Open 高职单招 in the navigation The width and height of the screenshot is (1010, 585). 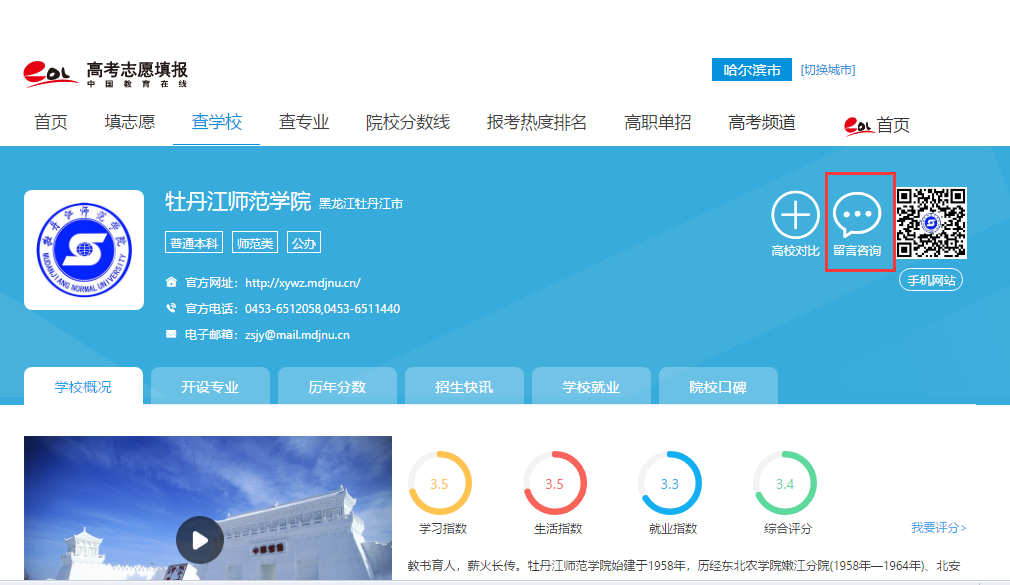657,122
